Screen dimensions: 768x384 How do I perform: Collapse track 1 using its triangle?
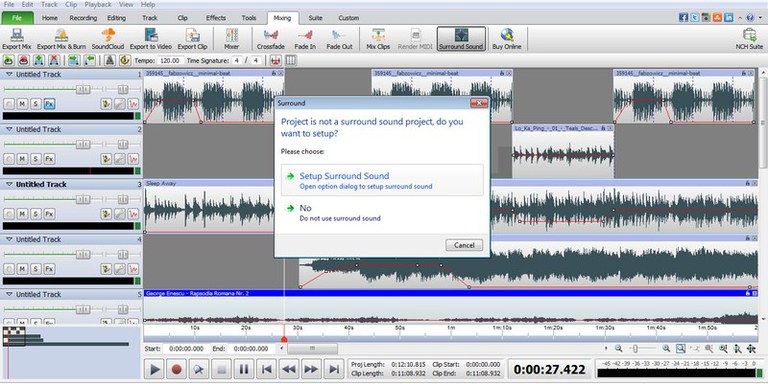tap(9, 74)
